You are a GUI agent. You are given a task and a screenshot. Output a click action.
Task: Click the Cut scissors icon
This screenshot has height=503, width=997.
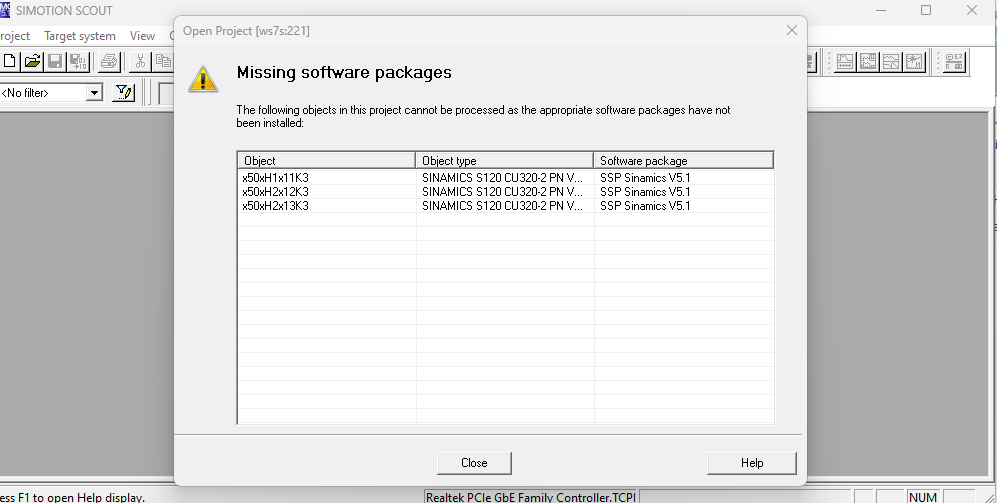pyautogui.click(x=141, y=61)
